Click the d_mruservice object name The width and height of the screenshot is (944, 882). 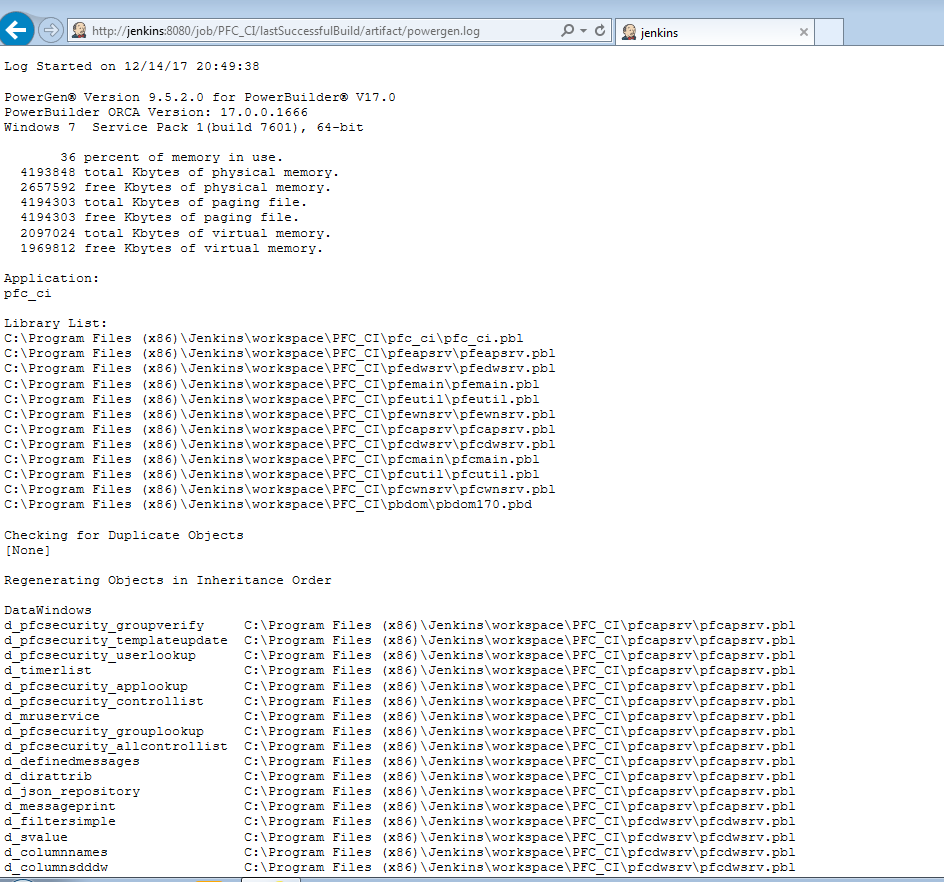[52, 716]
